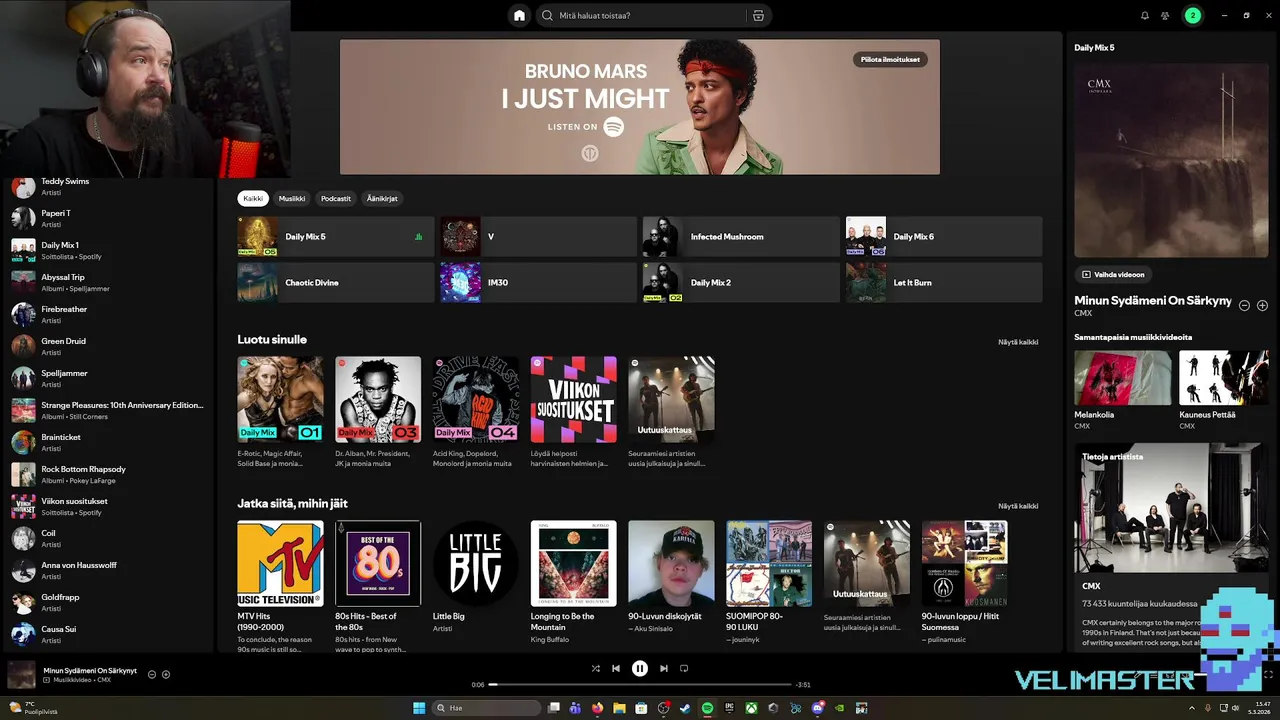Toggle repeat in the playback bar
1280x720 pixels.
click(684, 668)
